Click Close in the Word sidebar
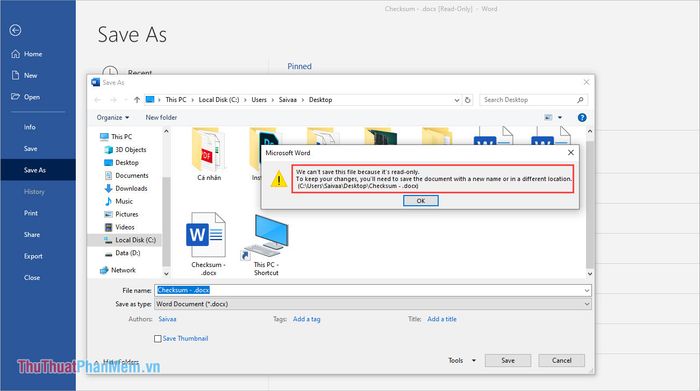 point(32,278)
